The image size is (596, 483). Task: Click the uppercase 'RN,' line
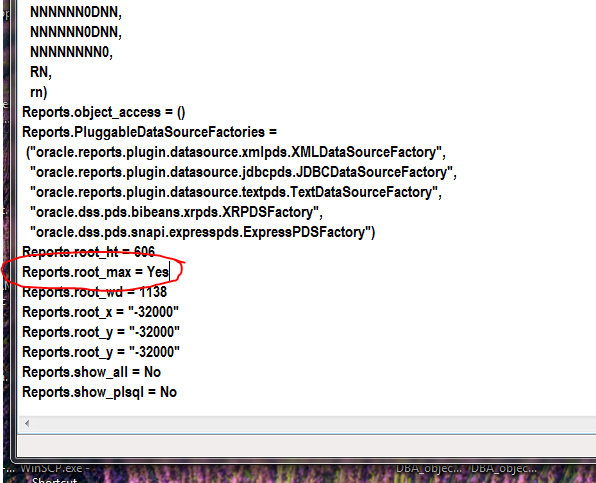pos(41,72)
